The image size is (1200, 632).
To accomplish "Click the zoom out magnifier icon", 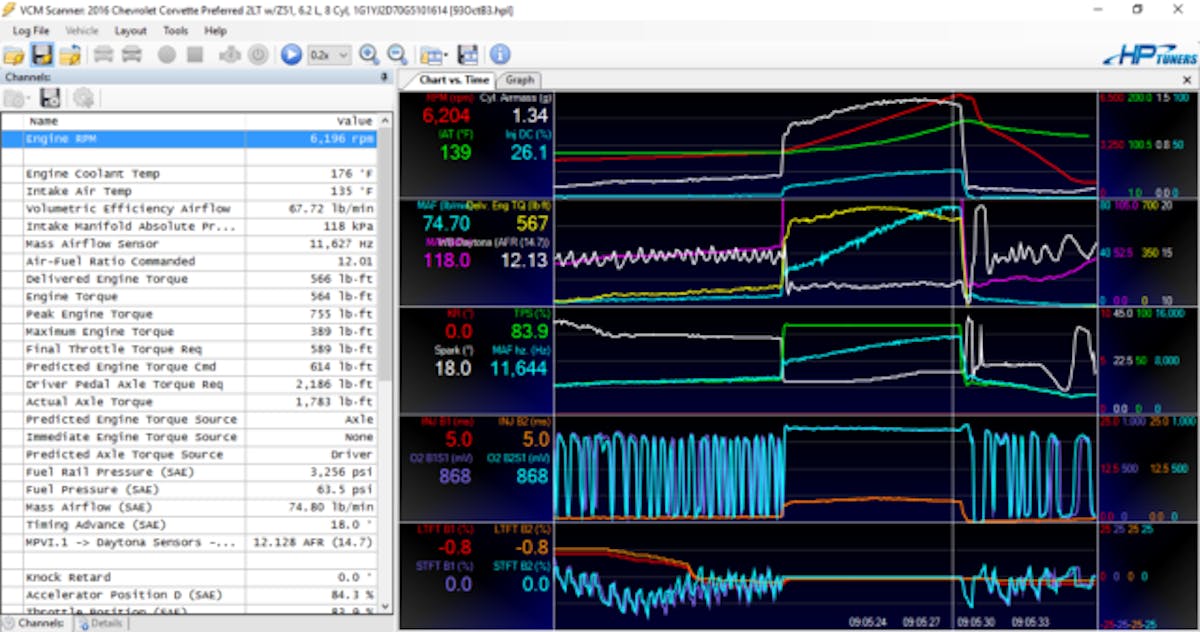I will (x=397, y=55).
